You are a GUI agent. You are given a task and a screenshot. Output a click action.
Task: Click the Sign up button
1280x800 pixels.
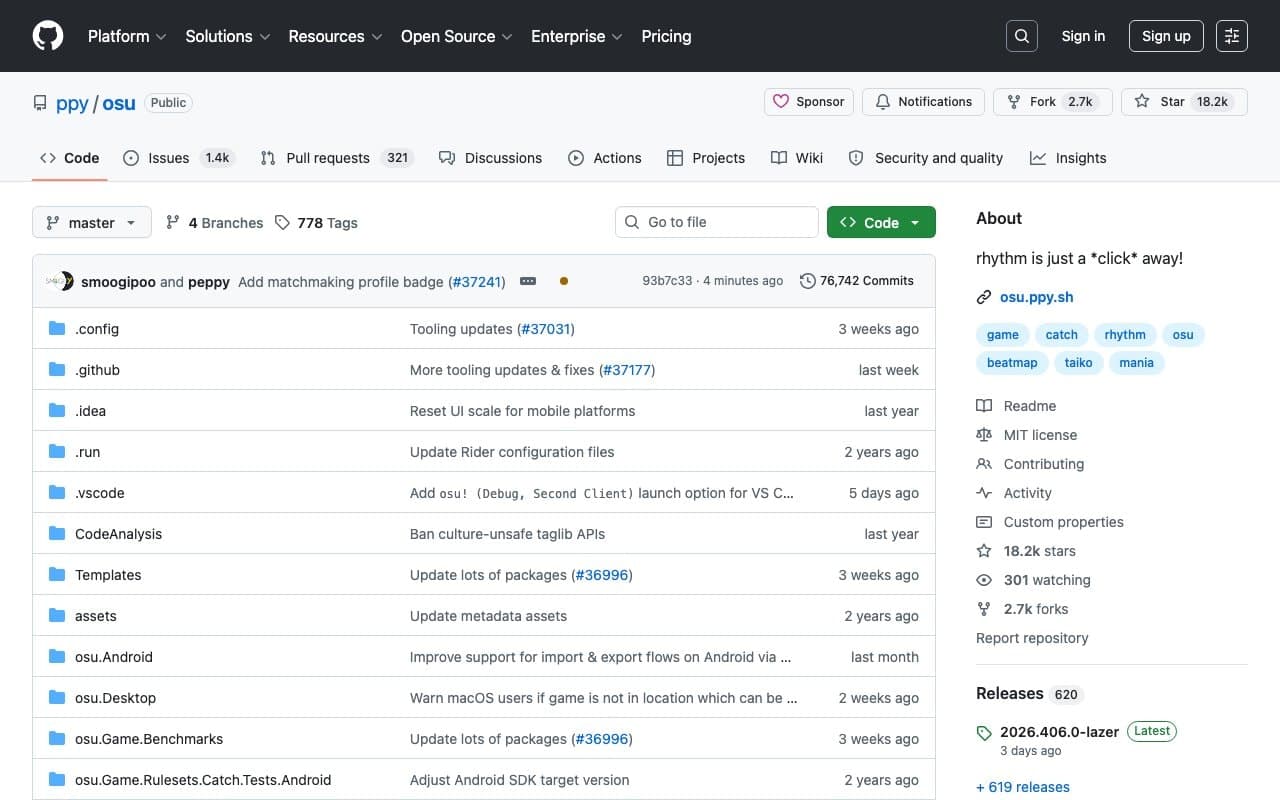pos(1166,36)
